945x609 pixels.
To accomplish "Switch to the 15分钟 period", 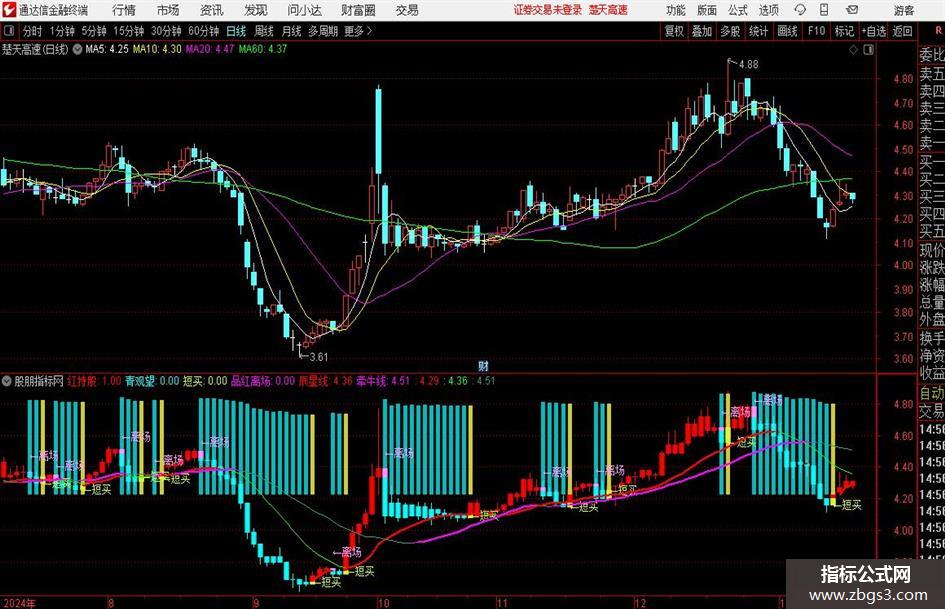I will click(x=128, y=31).
